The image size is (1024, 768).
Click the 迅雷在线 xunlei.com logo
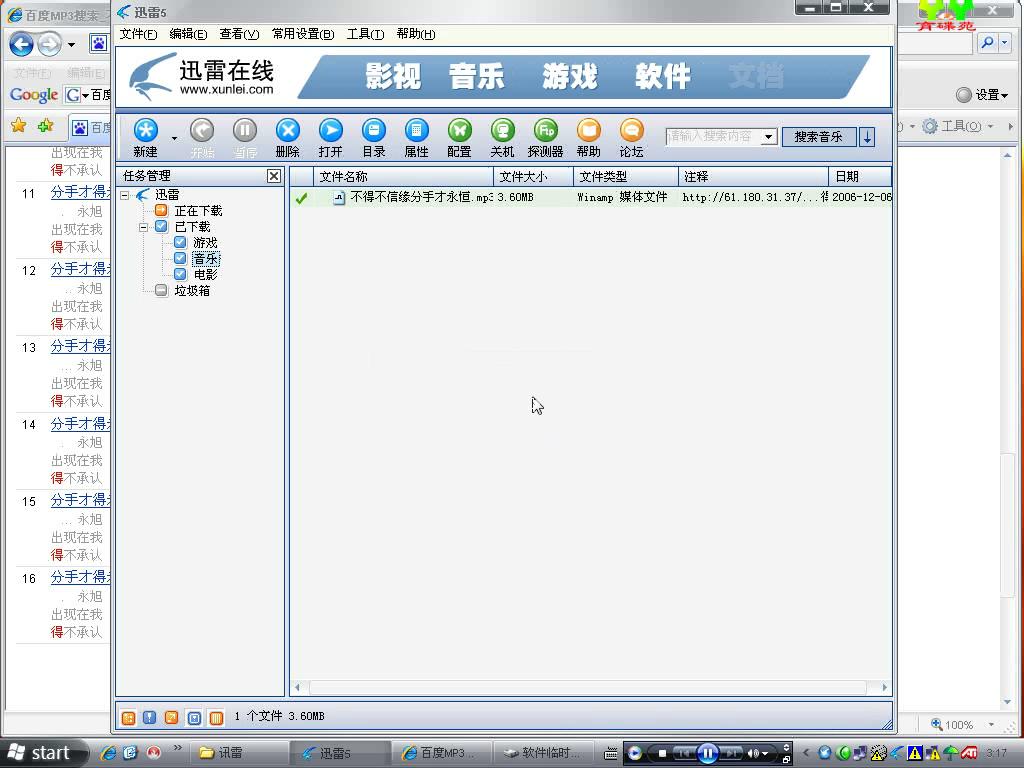click(x=201, y=76)
